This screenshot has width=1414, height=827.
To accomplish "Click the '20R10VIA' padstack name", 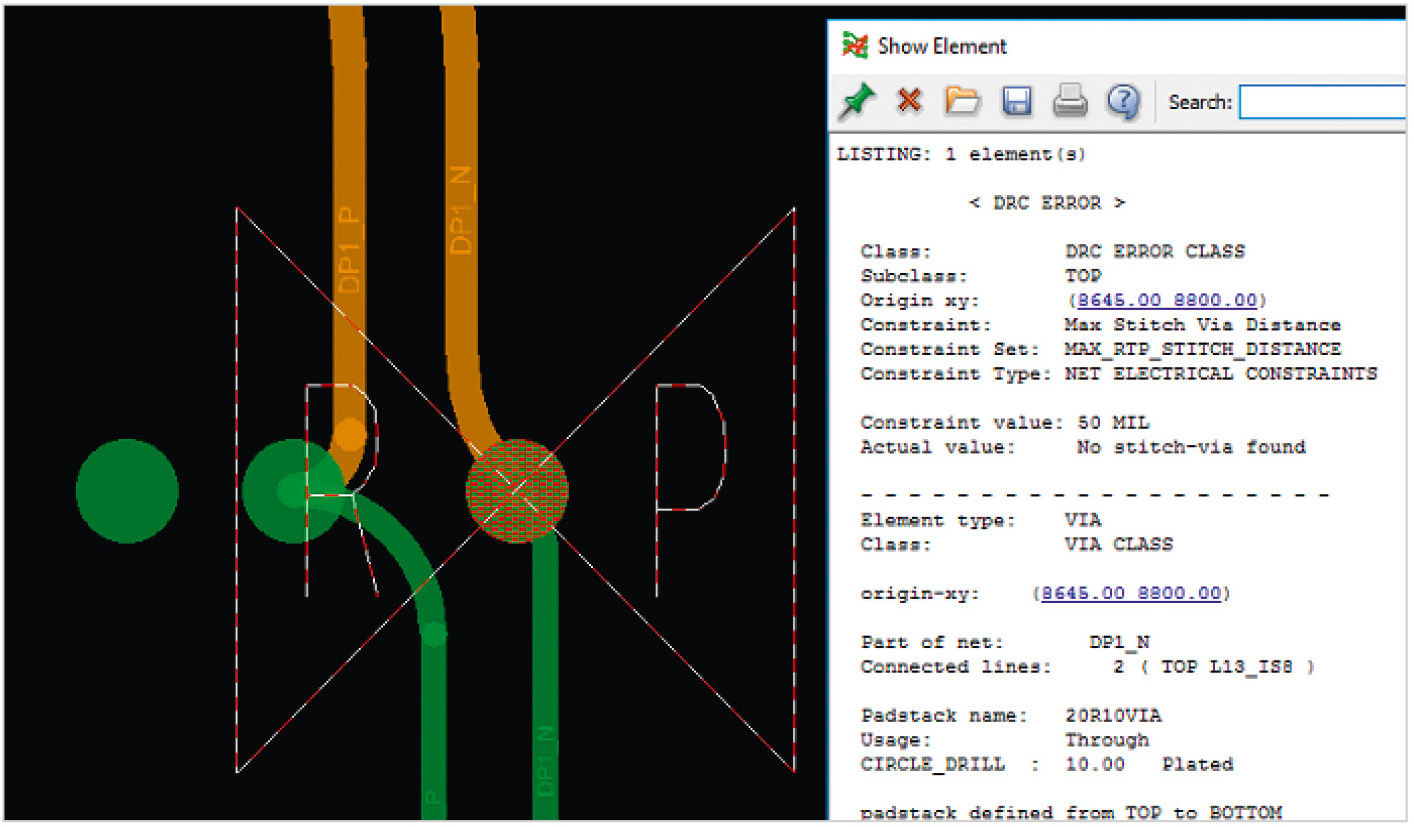I will click(x=1113, y=716).
